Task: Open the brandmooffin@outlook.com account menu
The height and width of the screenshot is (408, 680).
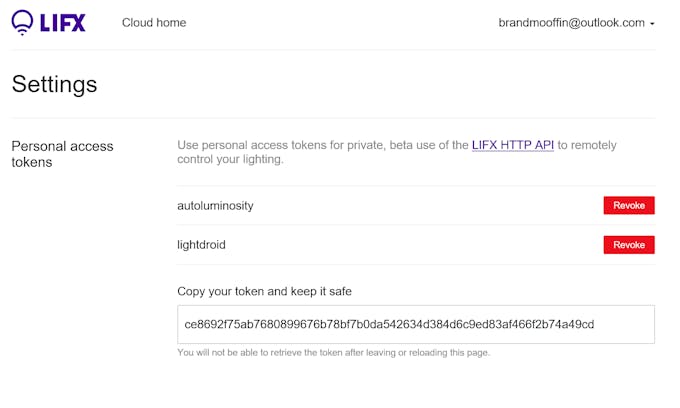Action: 571,22
